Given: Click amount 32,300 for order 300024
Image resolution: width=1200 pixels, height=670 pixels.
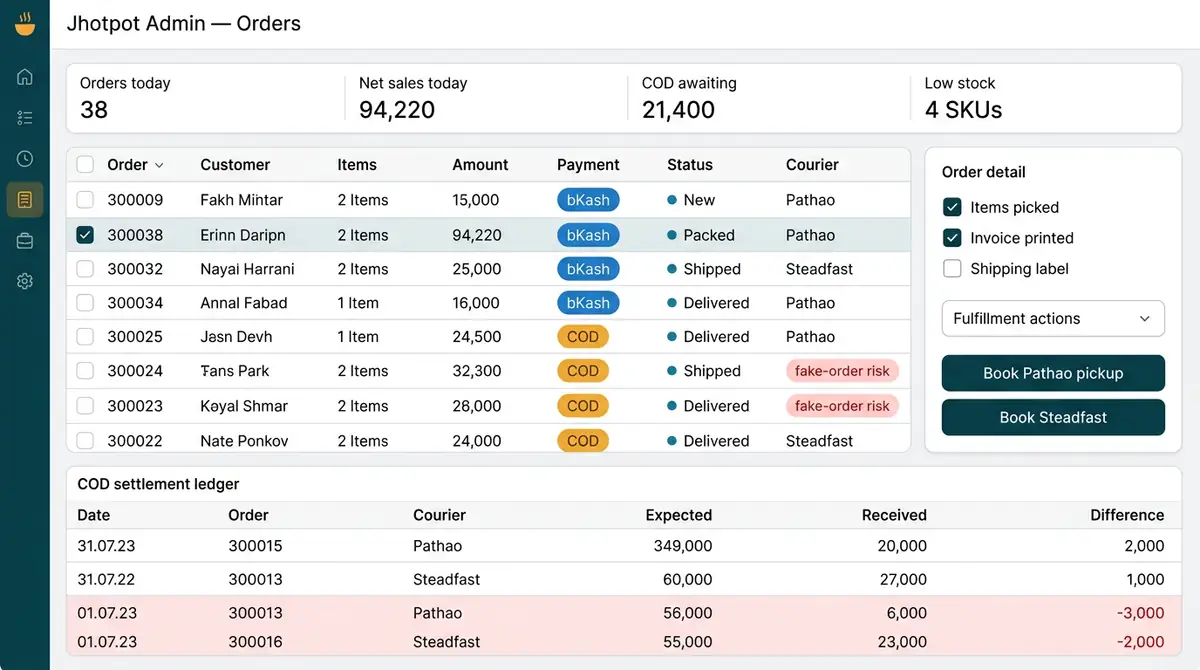Looking at the screenshot, I should tap(477, 371).
